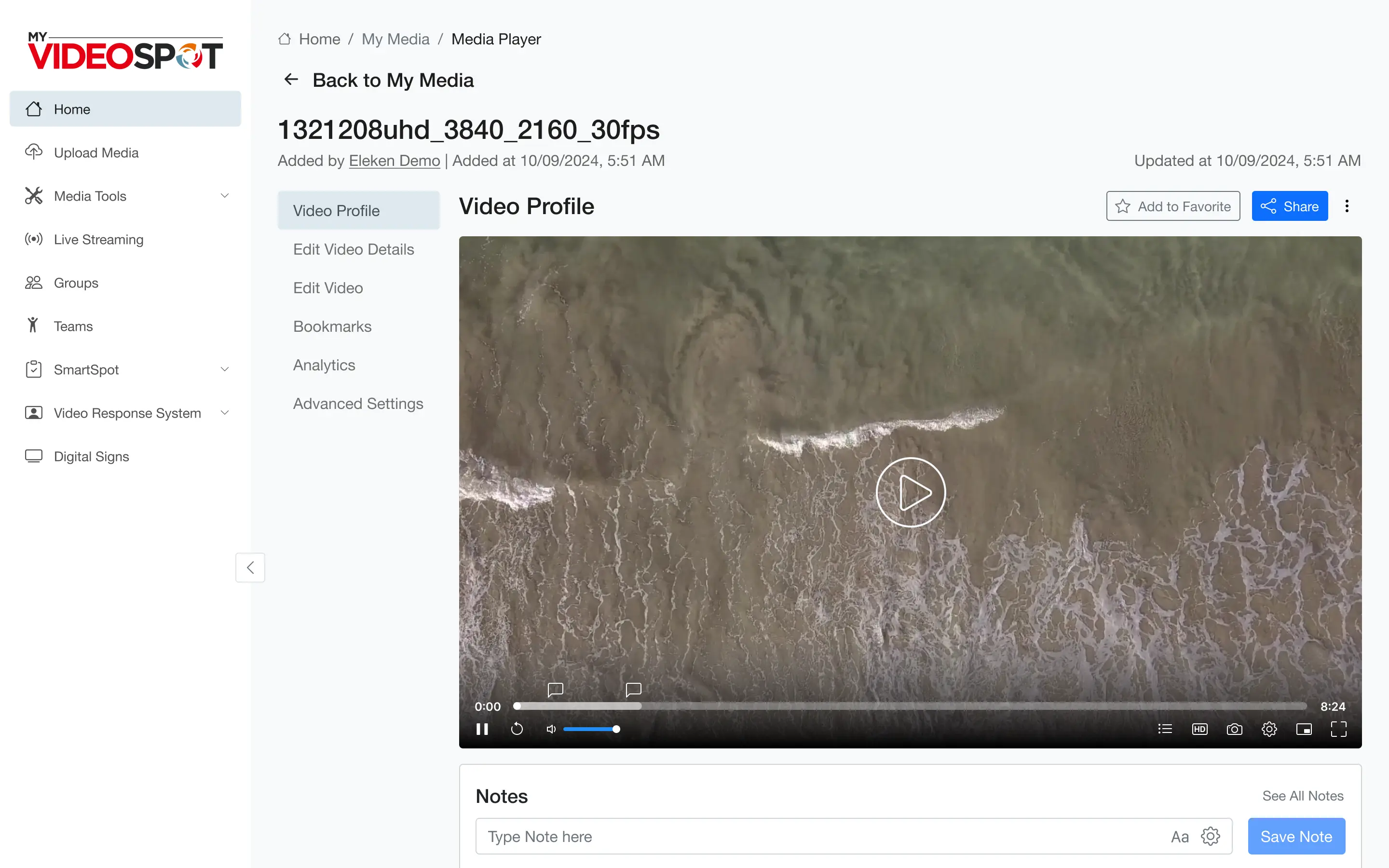
Task: Open My Media from the breadcrumb
Action: tap(395, 39)
